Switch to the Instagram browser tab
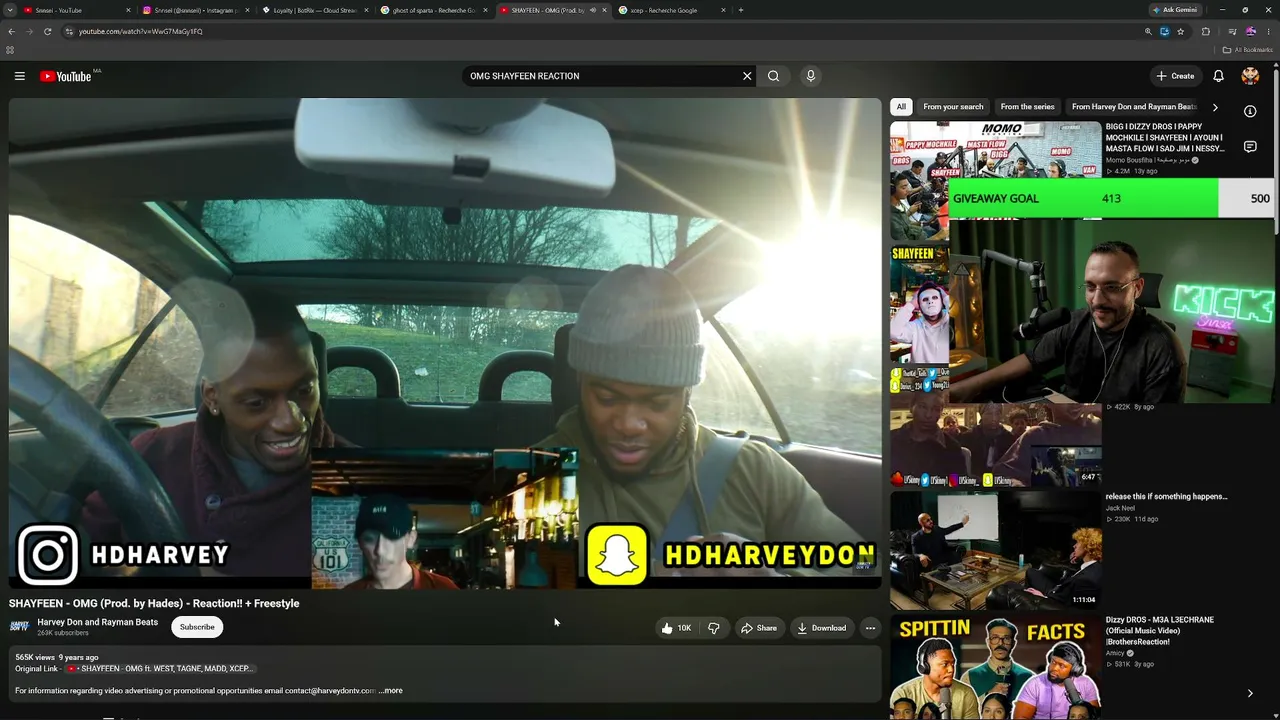This screenshot has height=720, width=1280. pos(196,10)
